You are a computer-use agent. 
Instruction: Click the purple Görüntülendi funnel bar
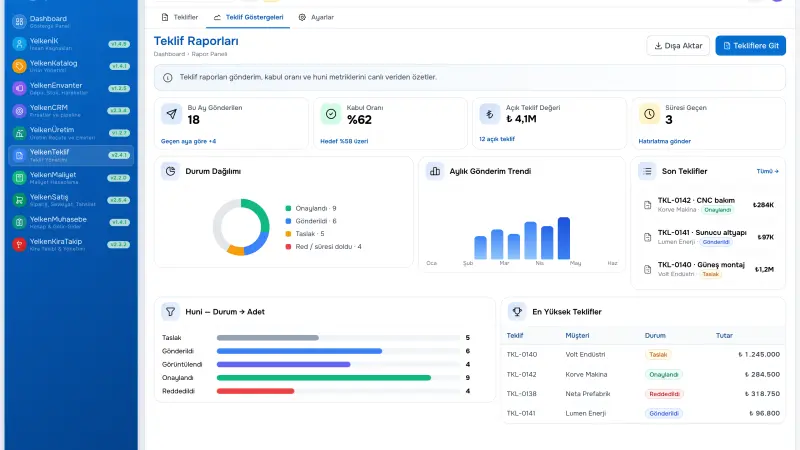[x=283, y=364]
